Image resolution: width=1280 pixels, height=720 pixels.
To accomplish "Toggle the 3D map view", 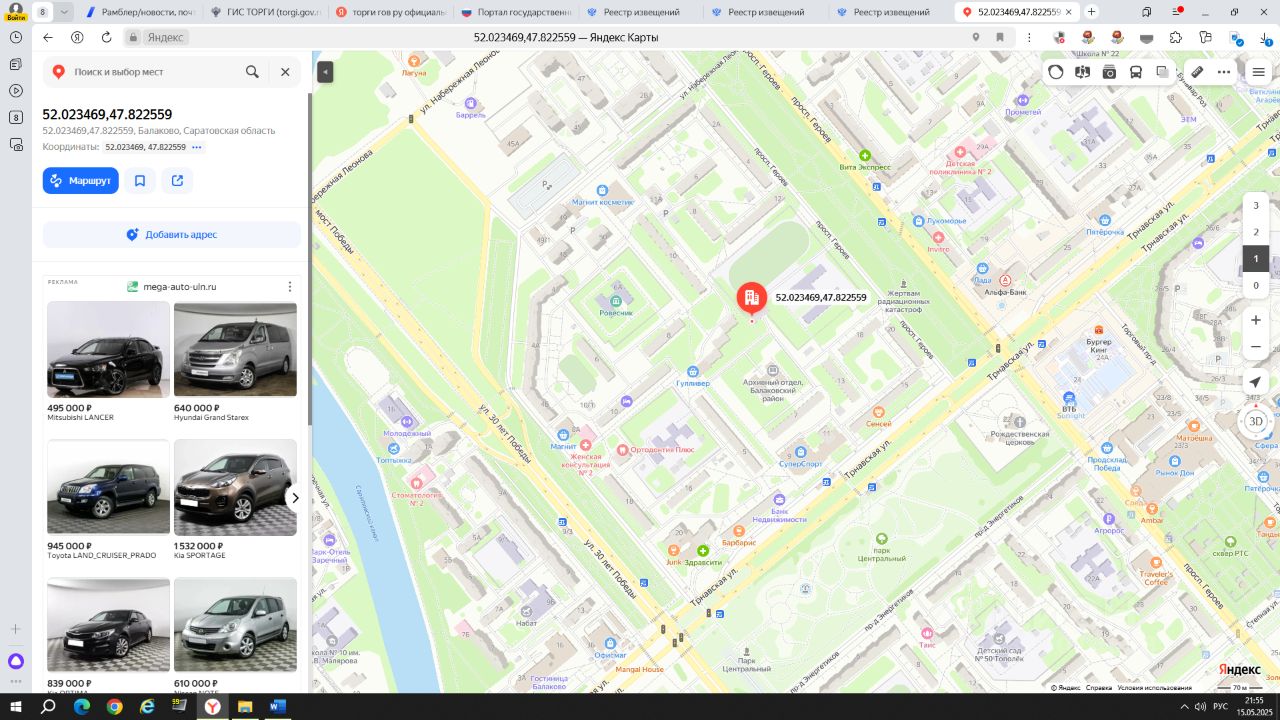I will pyautogui.click(x=1256, y=421).
